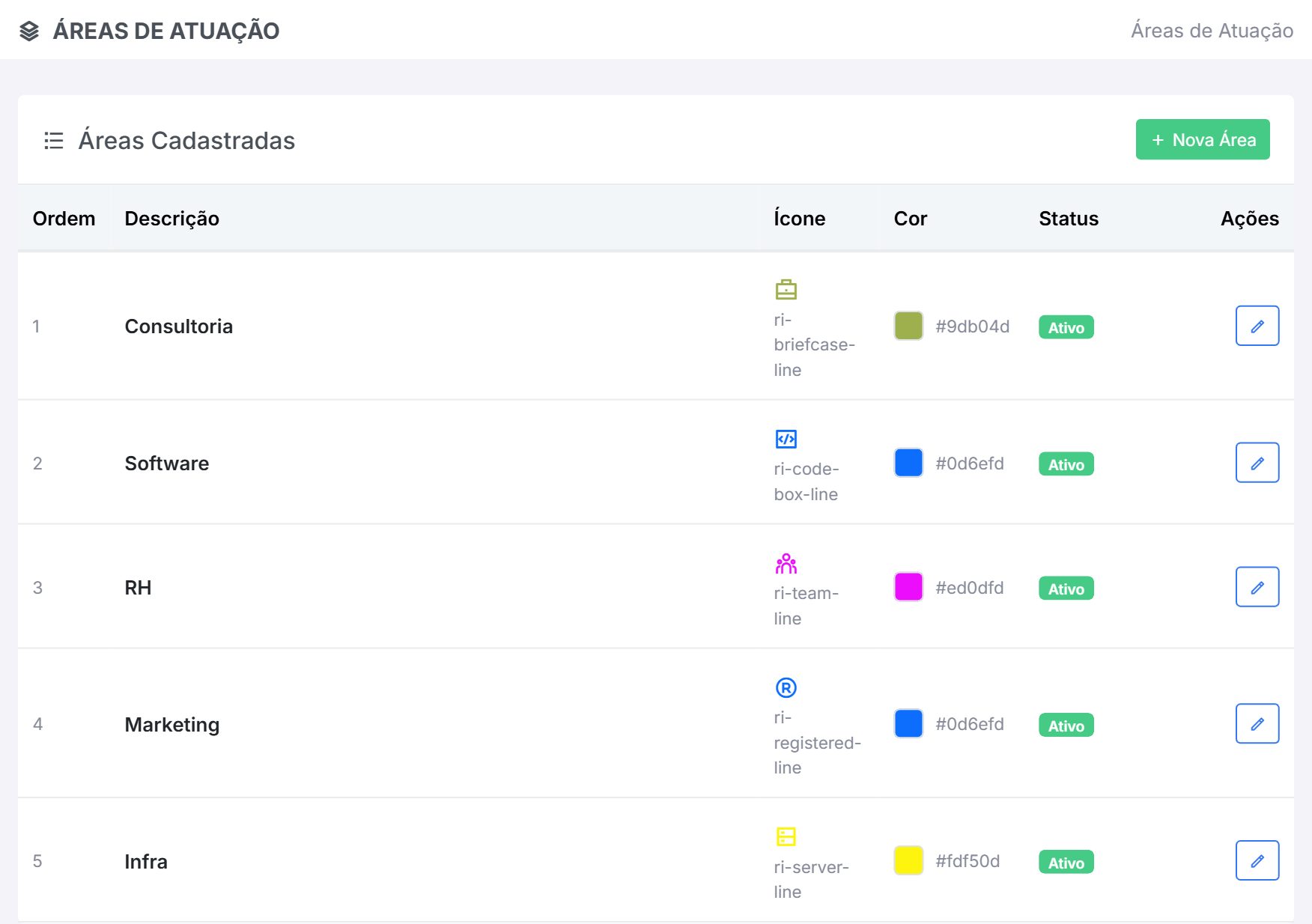Click the Ativo badge in Marketing row

coord(1066,726)
